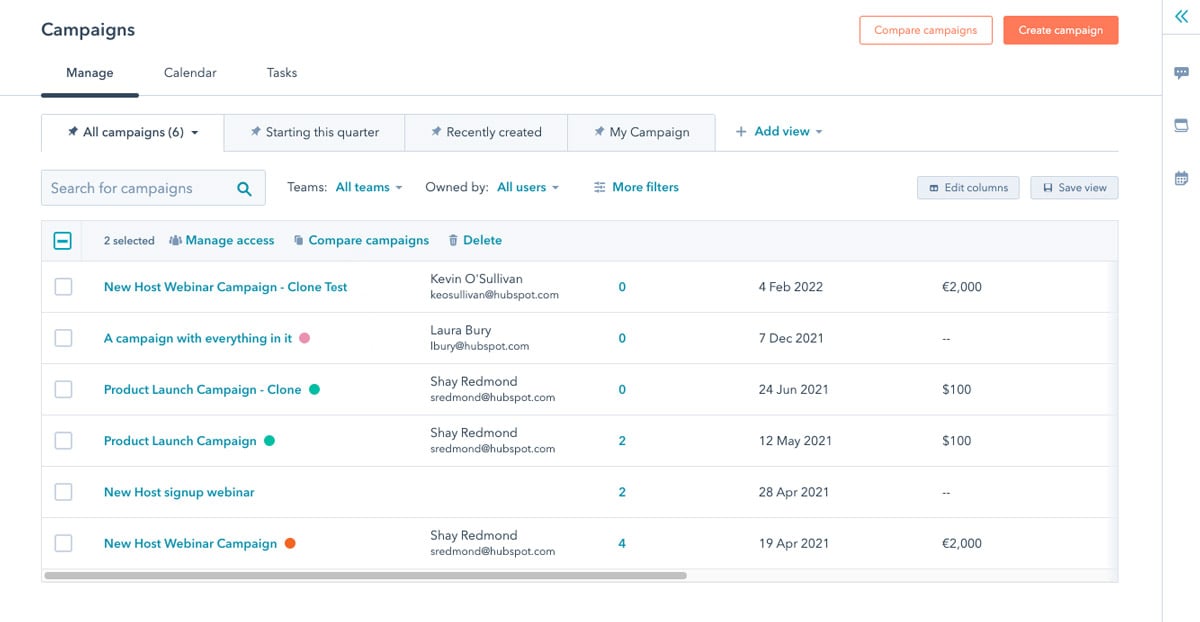1200x622 pixels.
Task: Check the New Host Webinar Campaign - Clone Test row
Action: click(64, 286)
